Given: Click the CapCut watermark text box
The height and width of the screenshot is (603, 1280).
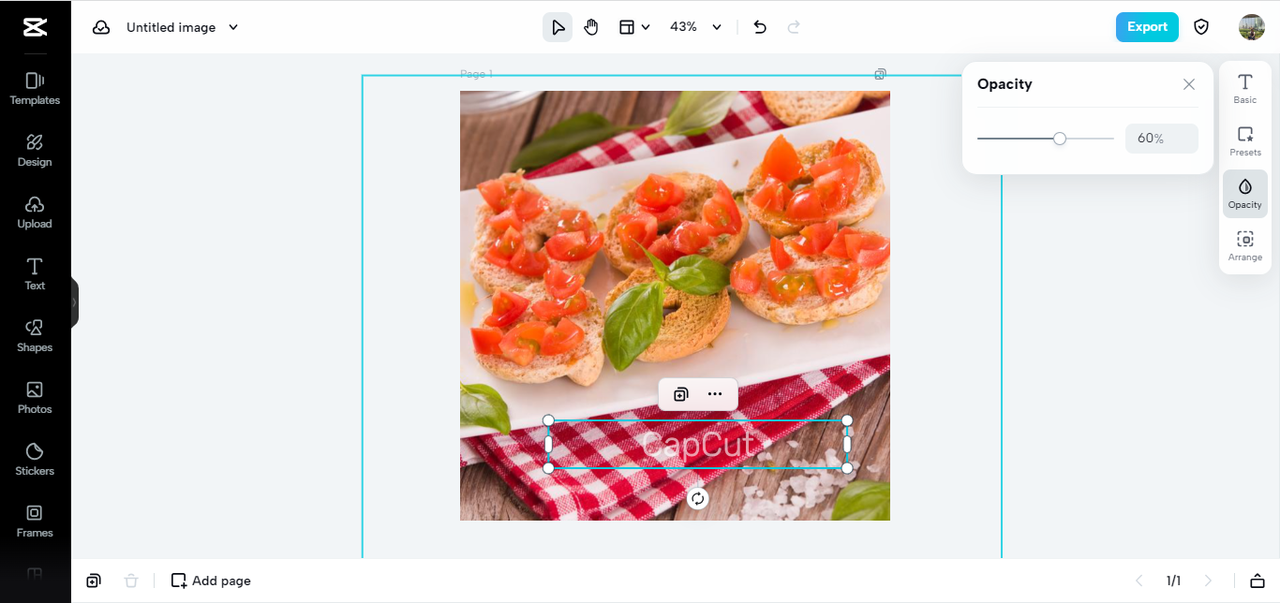Looking at the screenshot, I should (x=698, y=444).
